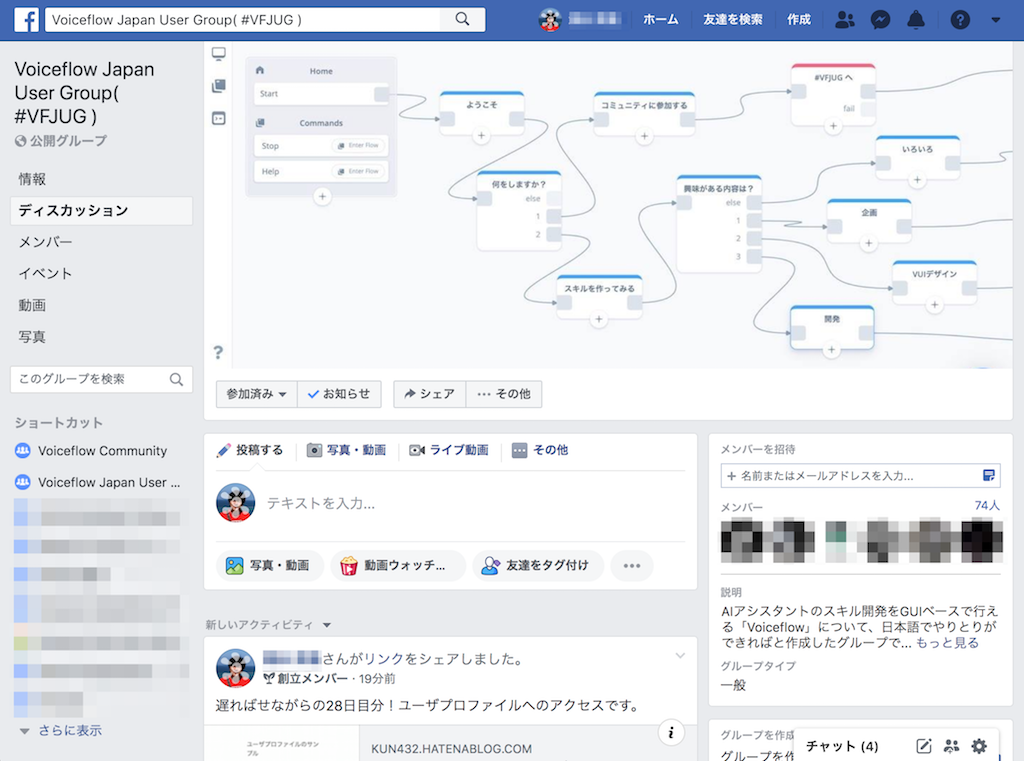Open friend requests icon in header
The width and height of the screenshot is (1024, 761).
tap(844, 20)
